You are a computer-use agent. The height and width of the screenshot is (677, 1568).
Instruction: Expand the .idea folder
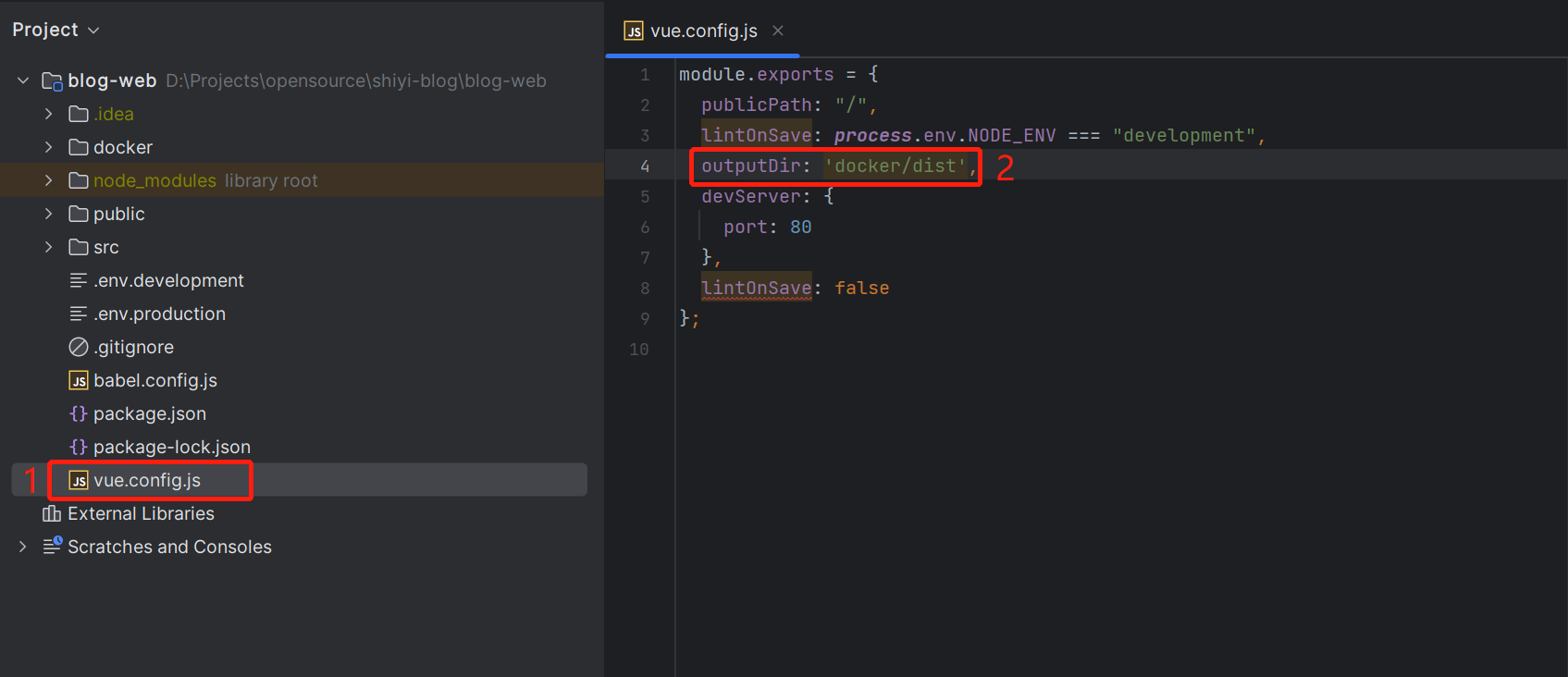49,114
